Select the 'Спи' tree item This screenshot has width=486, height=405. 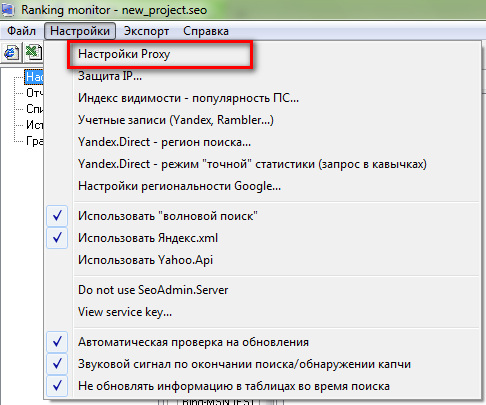34,109
